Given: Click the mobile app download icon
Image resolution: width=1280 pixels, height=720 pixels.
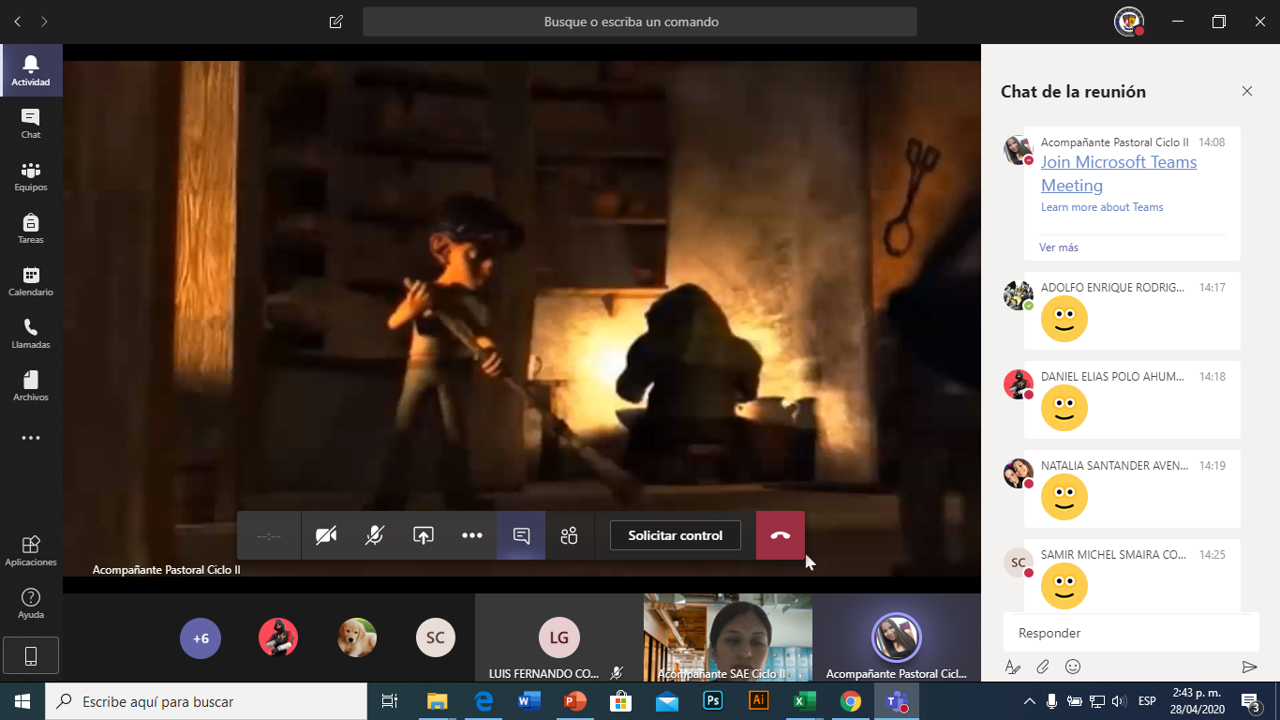Looking at the screenshot, I should (x=31, y=656).
